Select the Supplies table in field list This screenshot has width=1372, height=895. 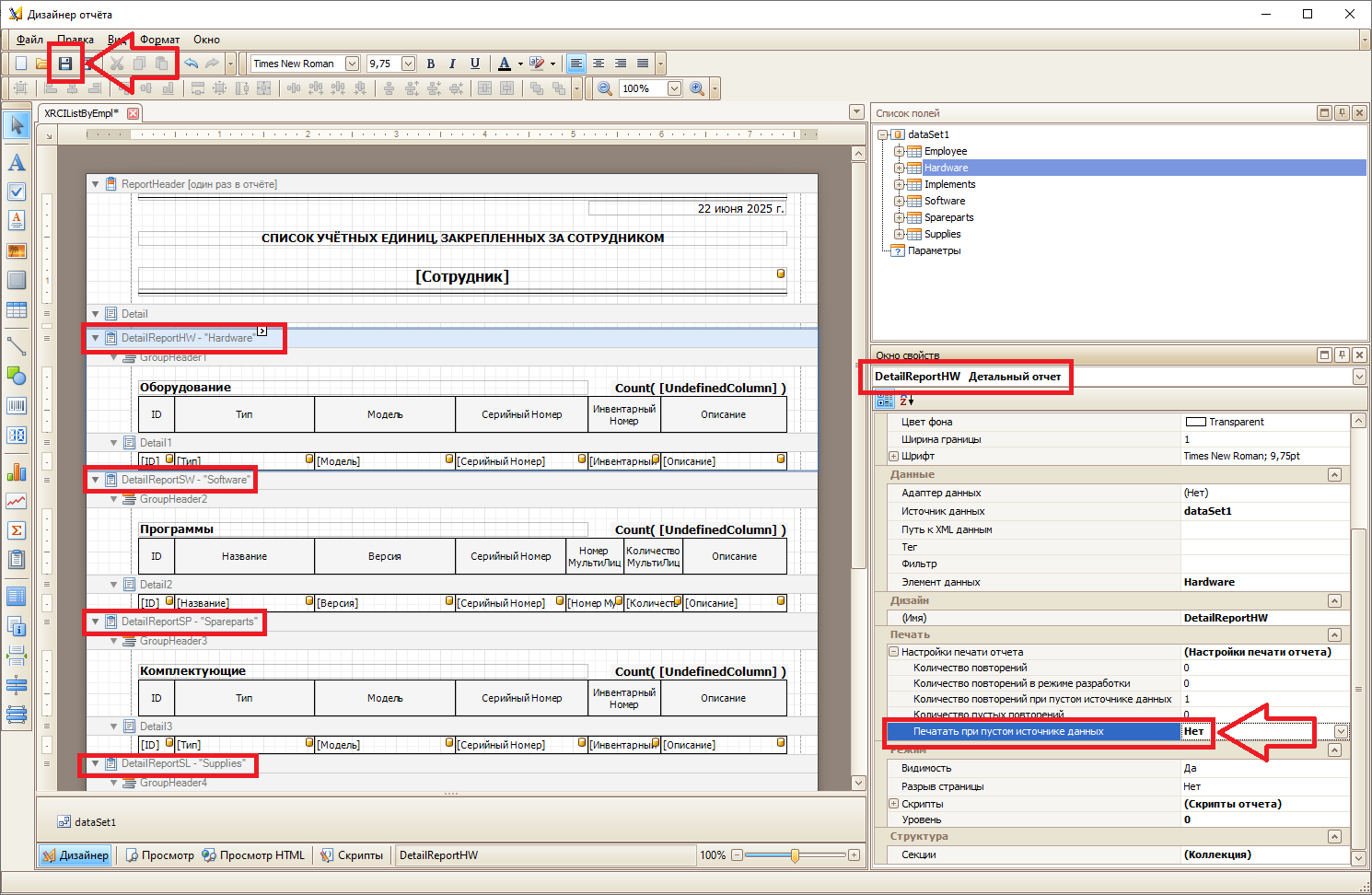point(942,234)
